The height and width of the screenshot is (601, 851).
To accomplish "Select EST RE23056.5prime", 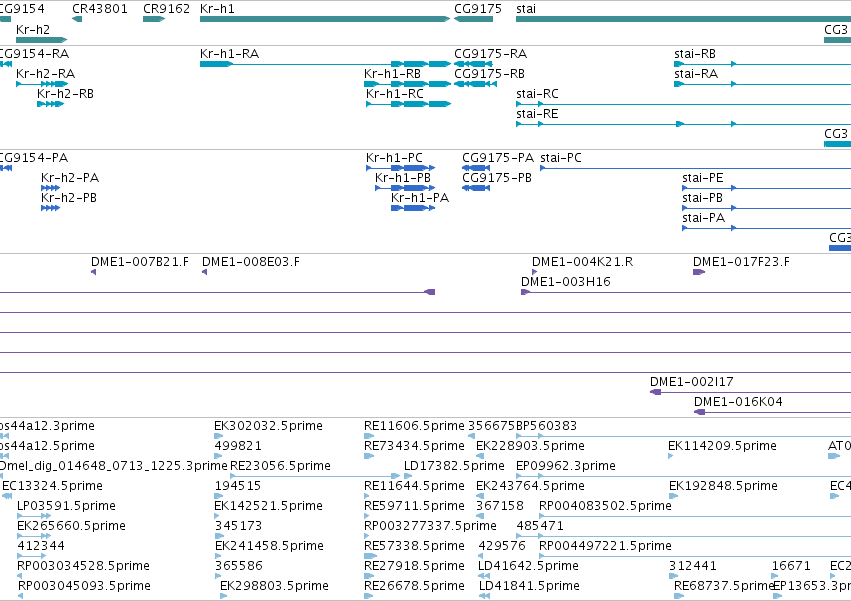I will pos(315,476).
